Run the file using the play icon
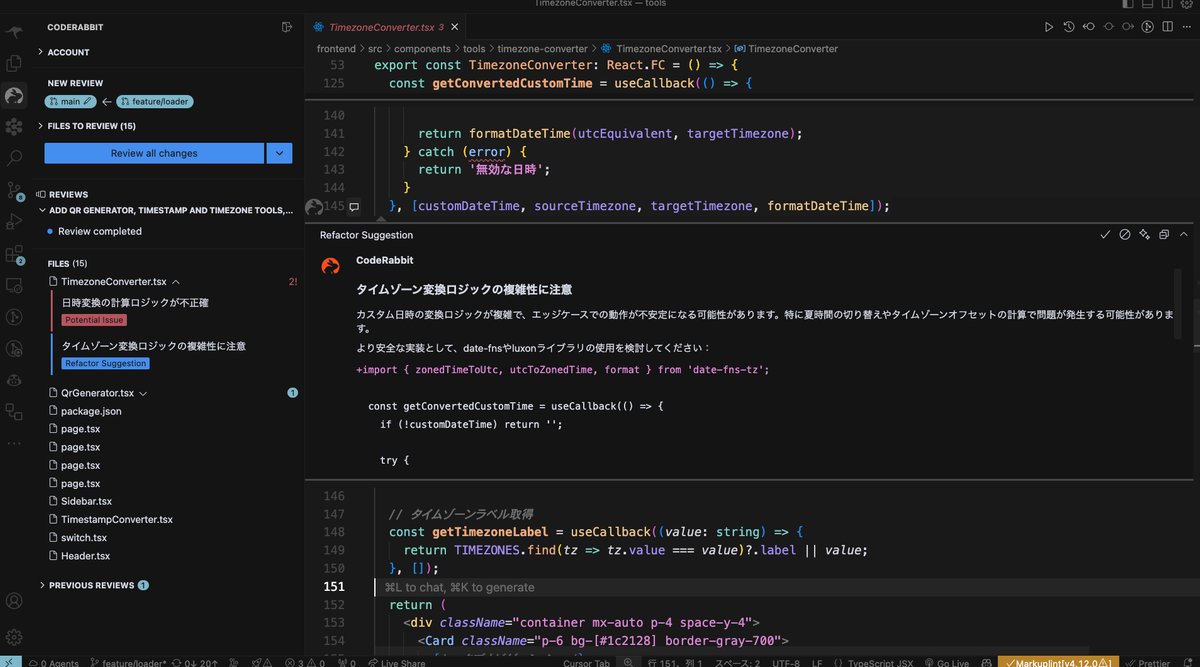1200x667 pixels. [x=1049, y=27]
